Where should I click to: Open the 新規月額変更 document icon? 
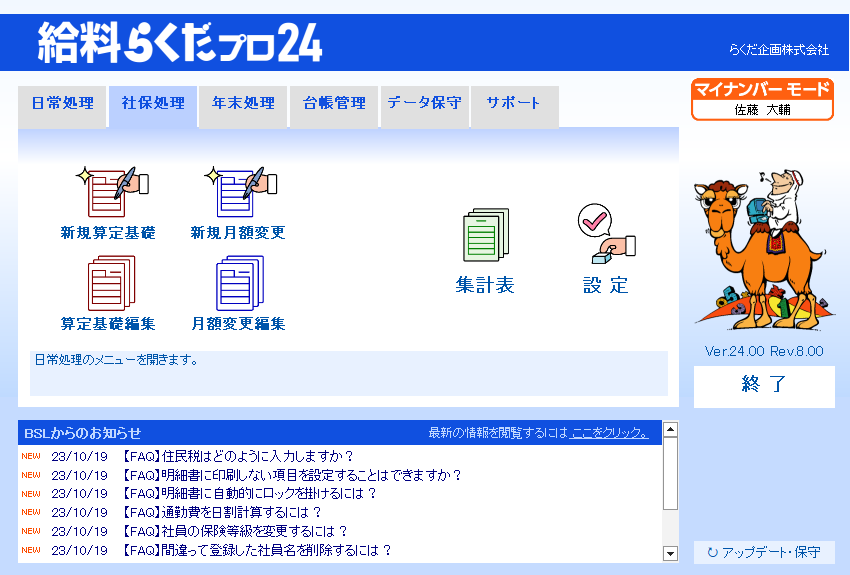tap(241, 192)
